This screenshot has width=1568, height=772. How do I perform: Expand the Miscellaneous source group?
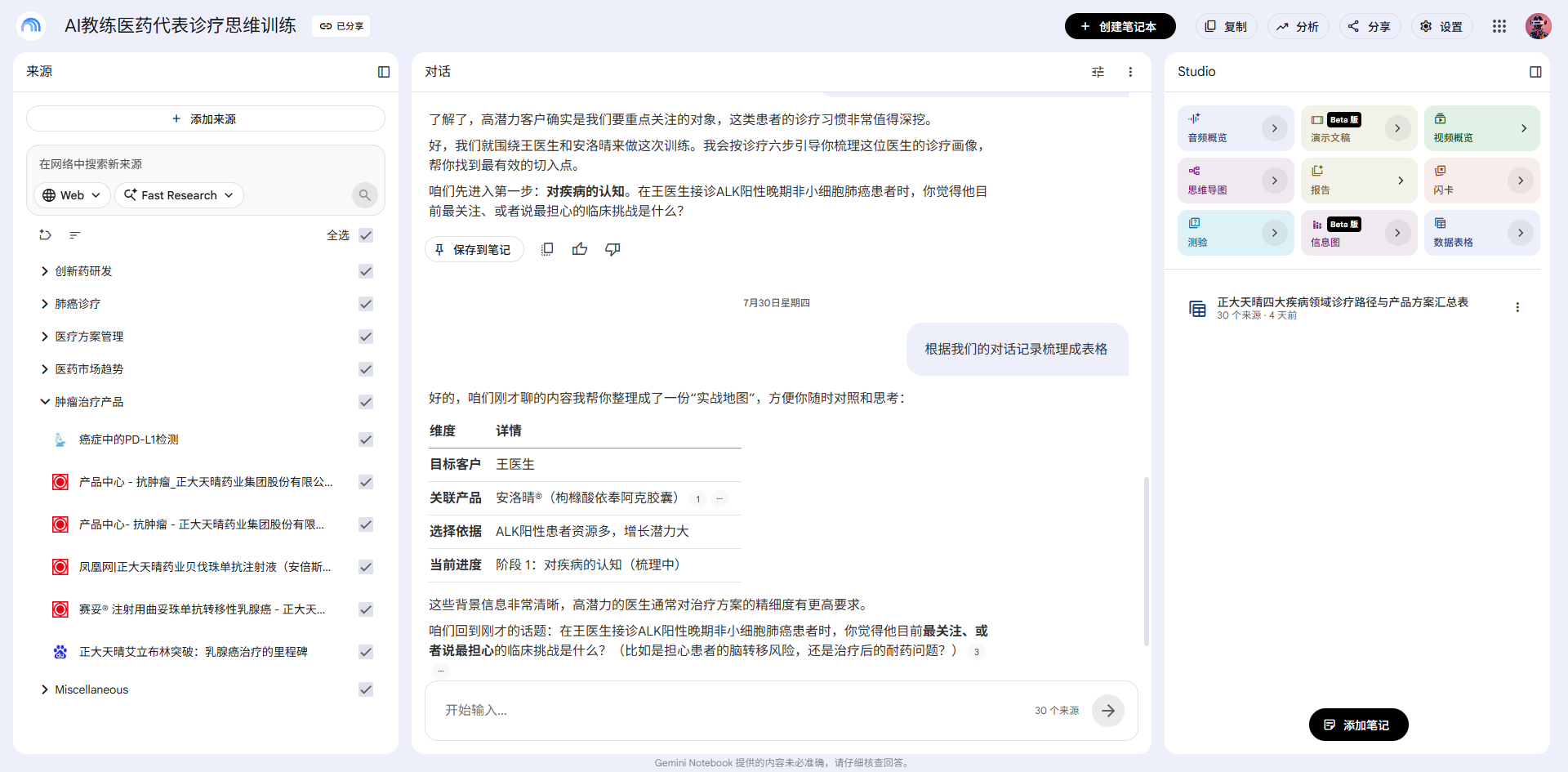(x=45, y=689)
